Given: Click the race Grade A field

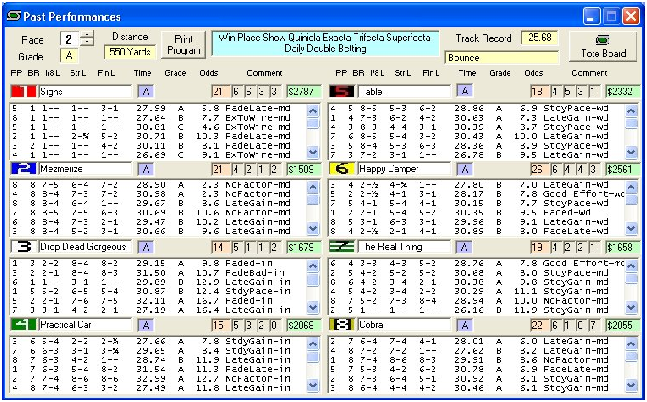Looking at the screenshot, I should [69, 56].
